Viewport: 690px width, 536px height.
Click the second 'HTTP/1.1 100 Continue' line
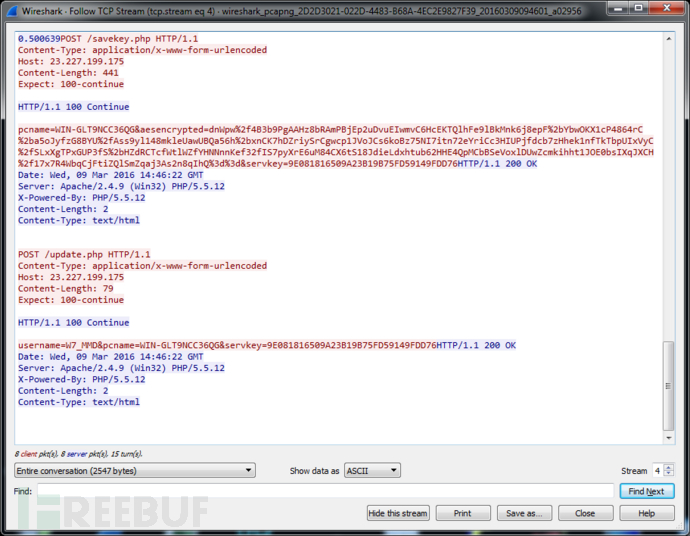coord(73,323)
